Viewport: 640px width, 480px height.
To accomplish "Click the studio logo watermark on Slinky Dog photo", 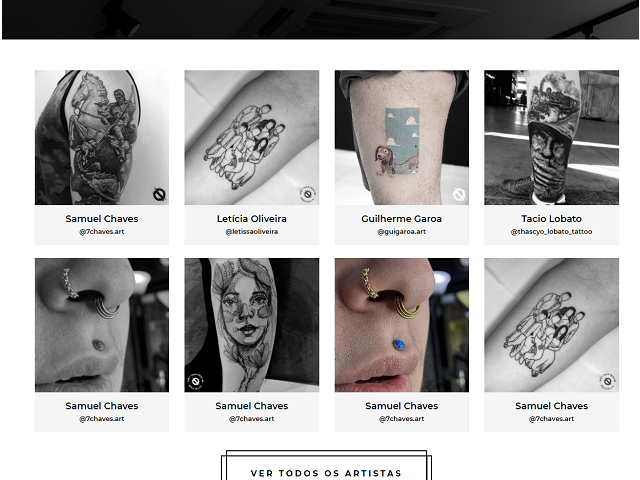I will (459, 194).
